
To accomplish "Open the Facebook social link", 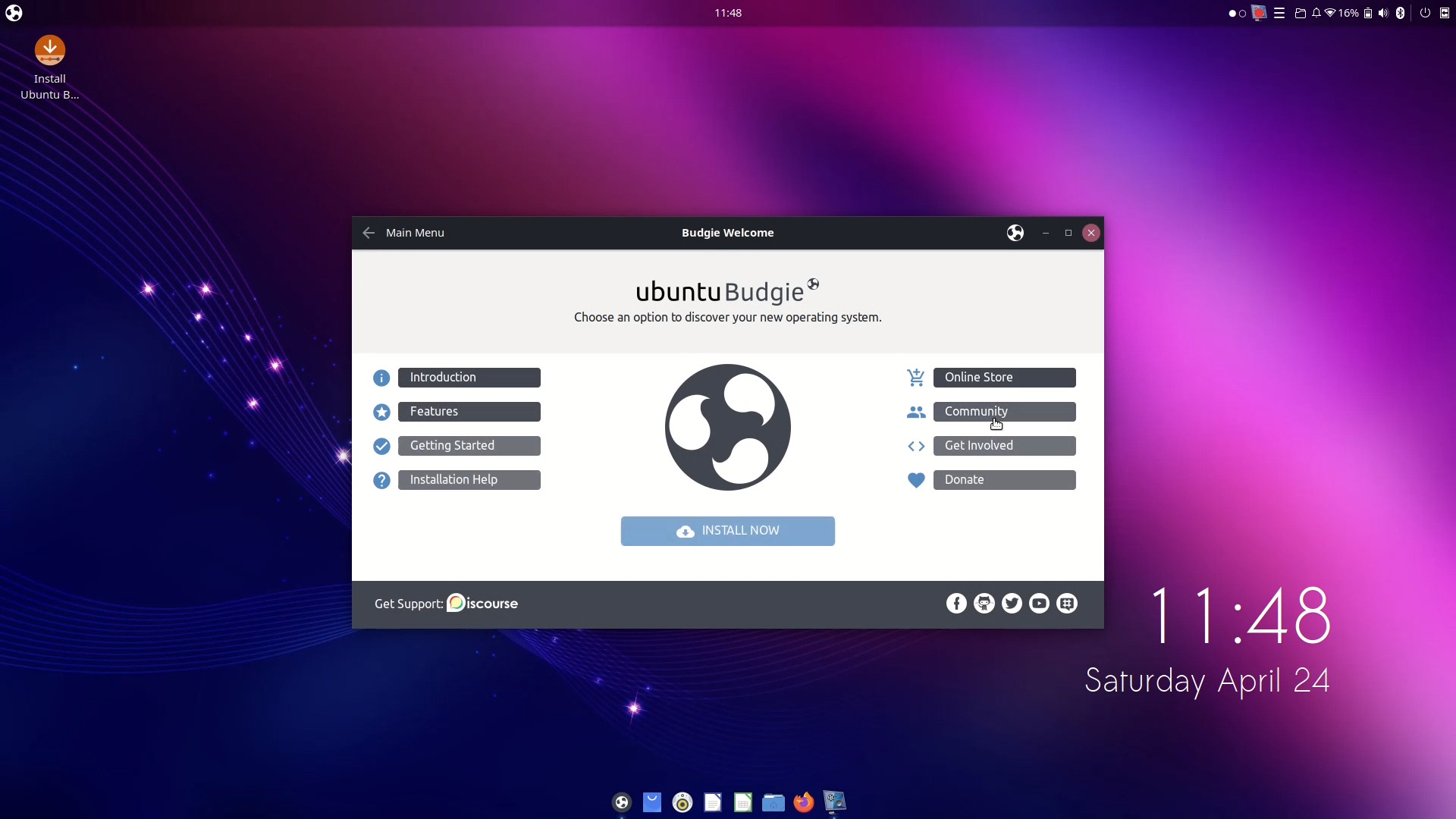I will click(956, 604).
